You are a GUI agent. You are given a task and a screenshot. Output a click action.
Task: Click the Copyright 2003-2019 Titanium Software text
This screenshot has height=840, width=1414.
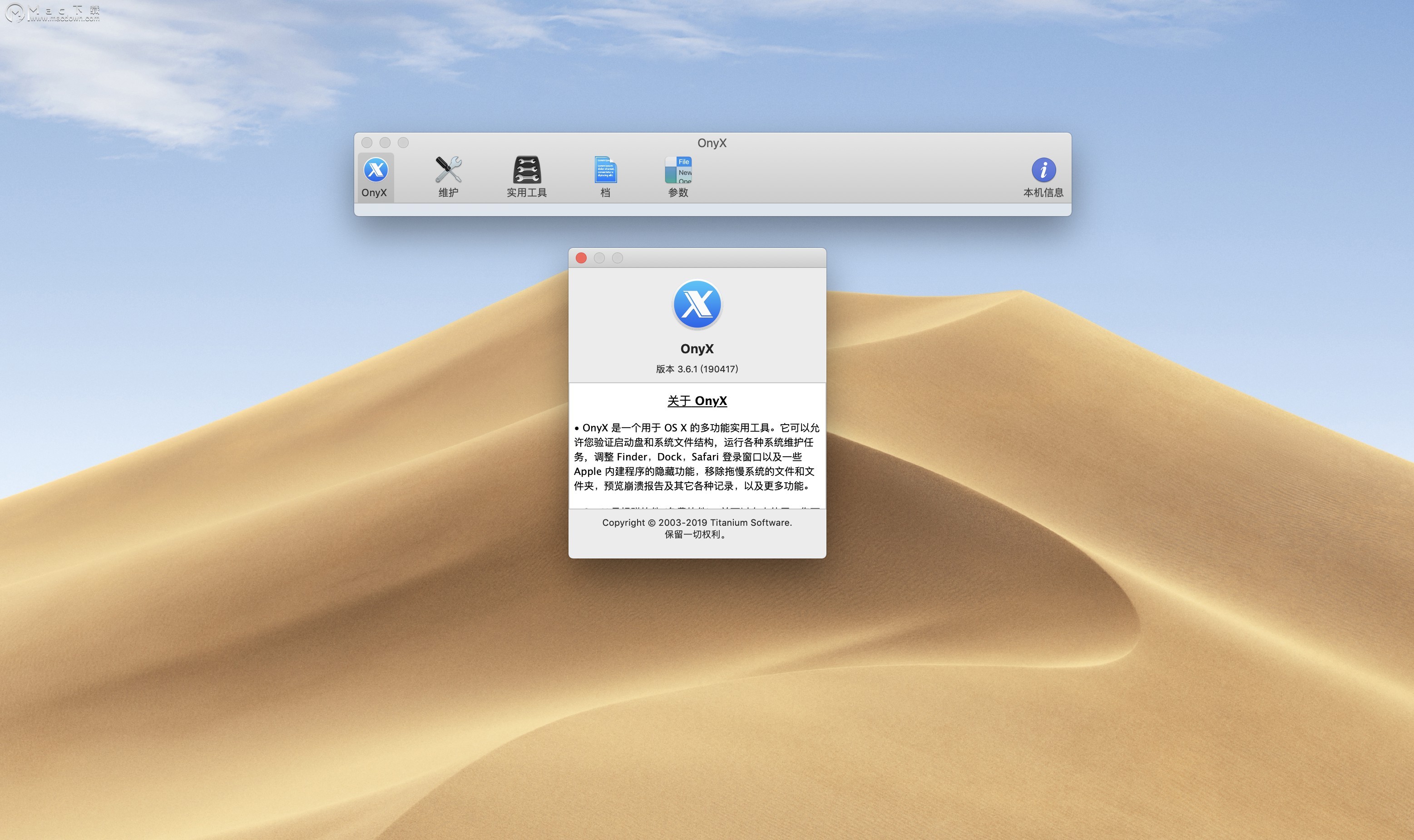[x=697, y=523]
